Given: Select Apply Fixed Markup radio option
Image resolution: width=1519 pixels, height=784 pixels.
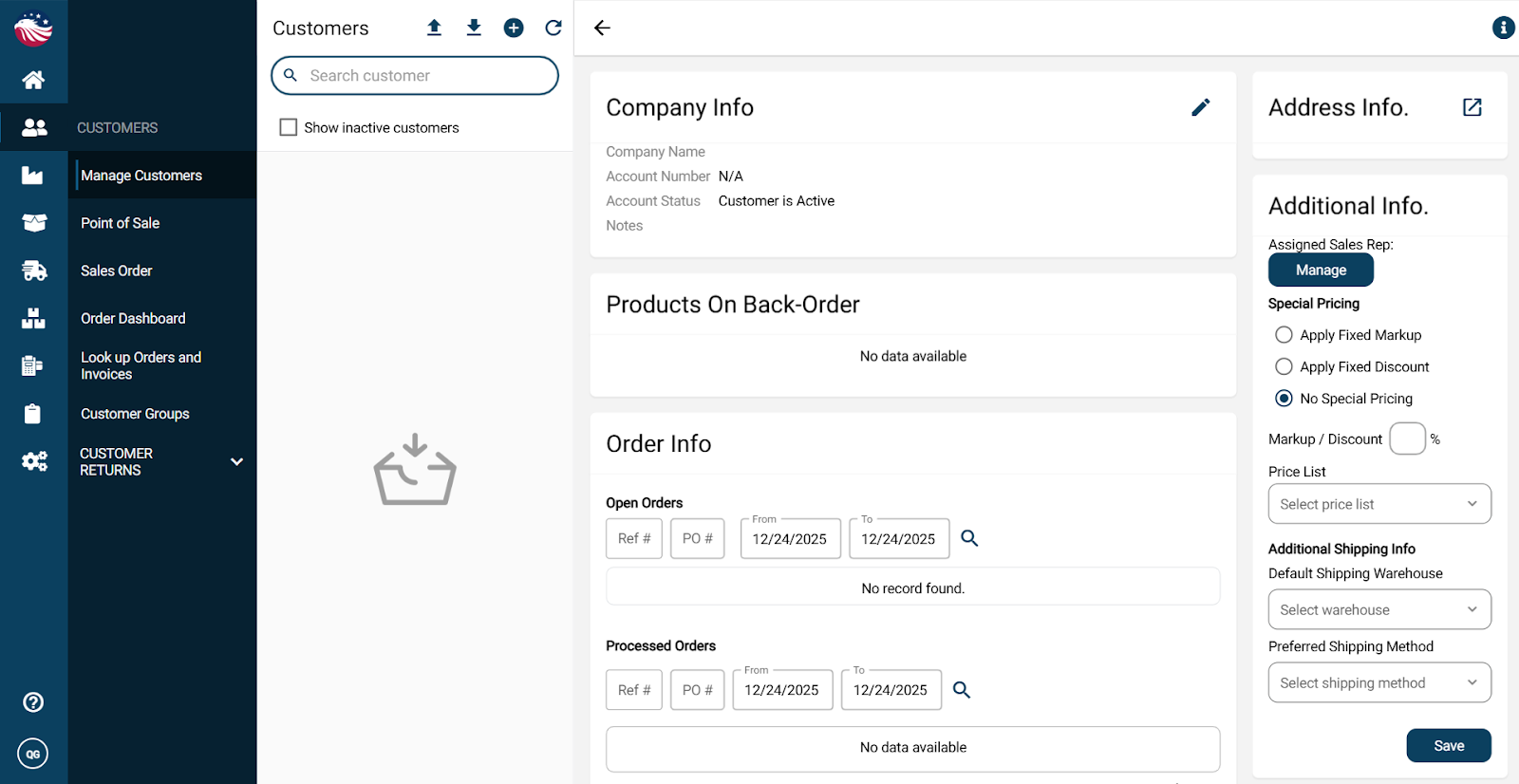Looking at the screenshot, I should click(1284, 335).
